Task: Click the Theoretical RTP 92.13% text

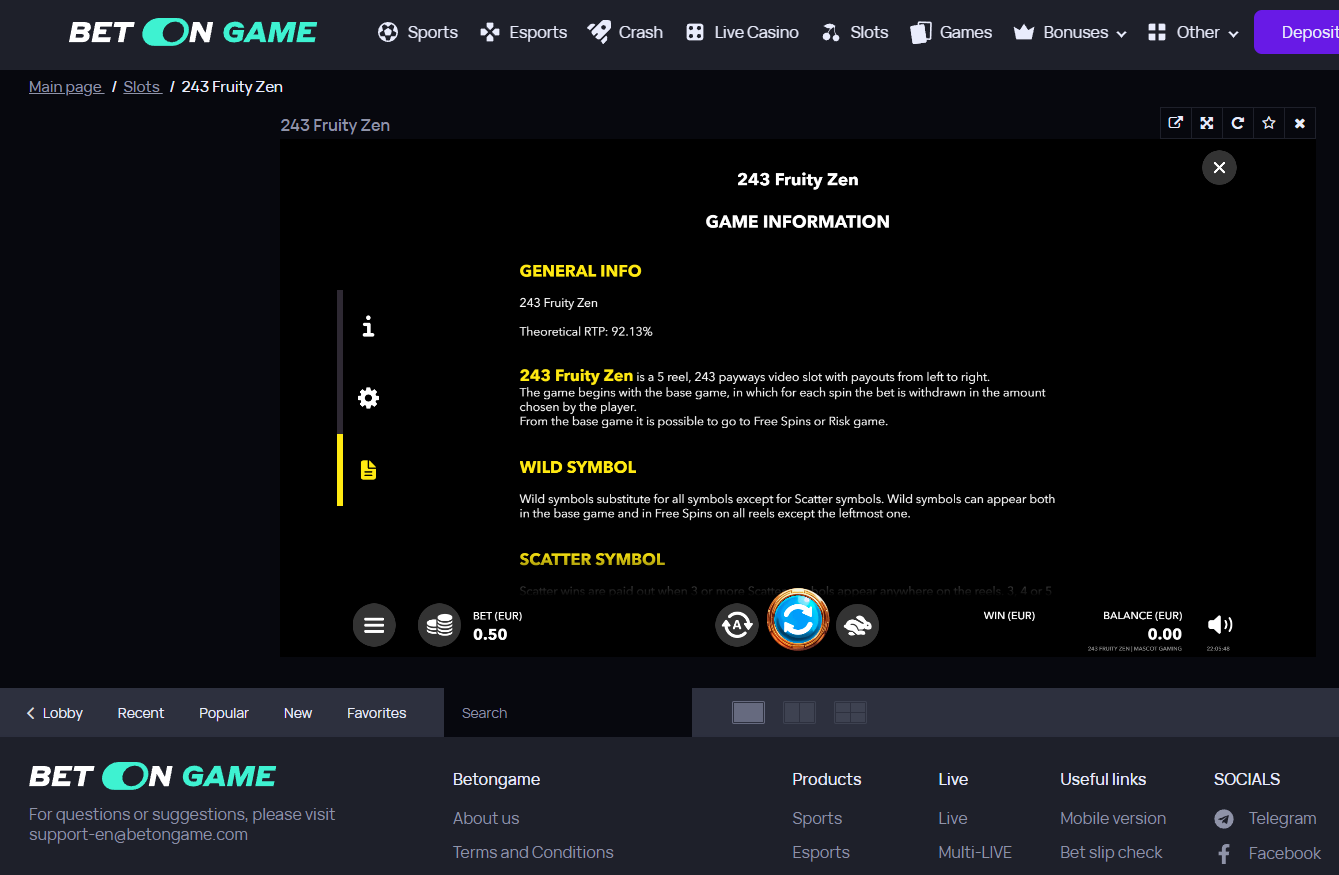Action: [x=586, y=331]
